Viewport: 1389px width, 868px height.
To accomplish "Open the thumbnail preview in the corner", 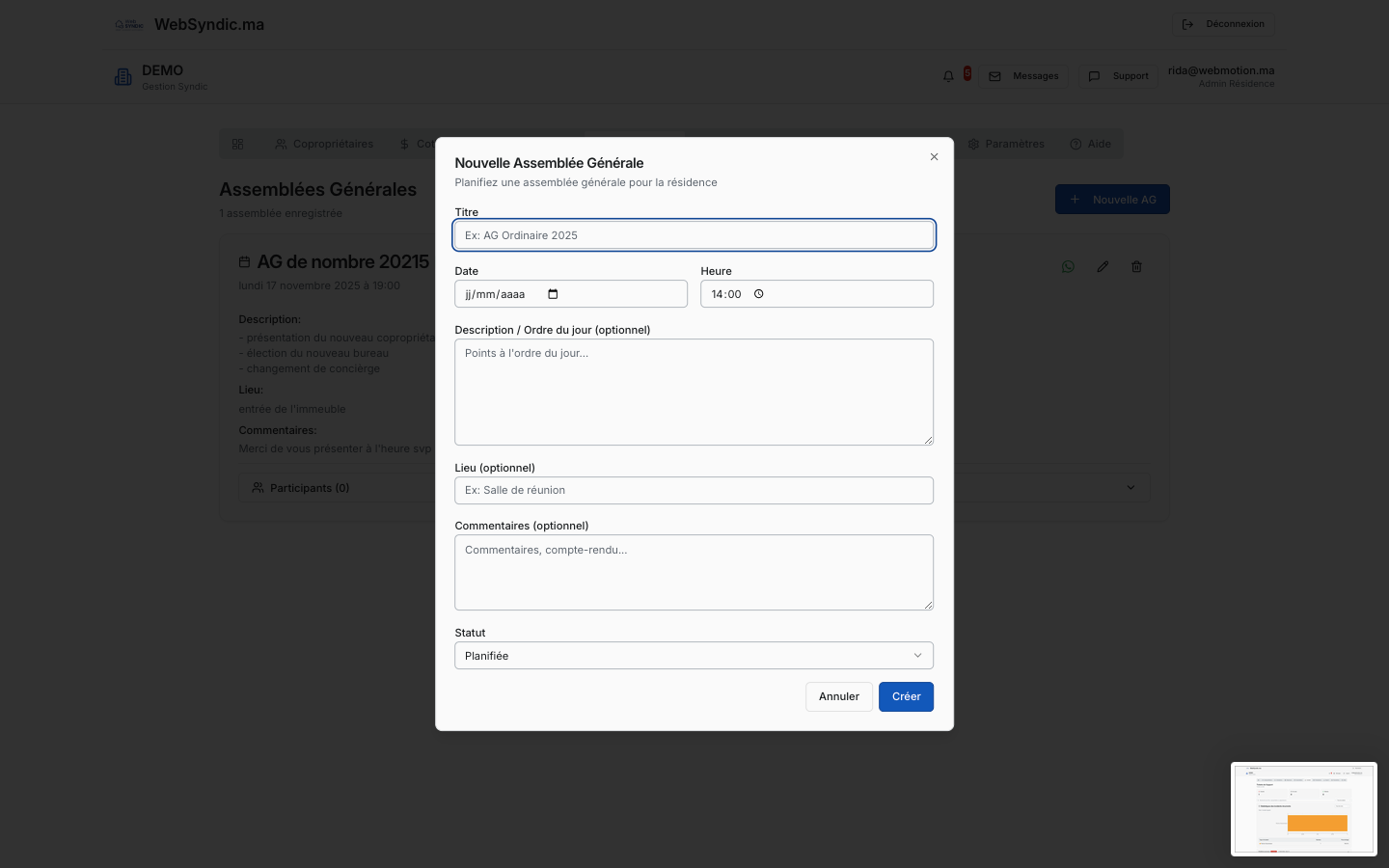I will [x=1303, y=809].
